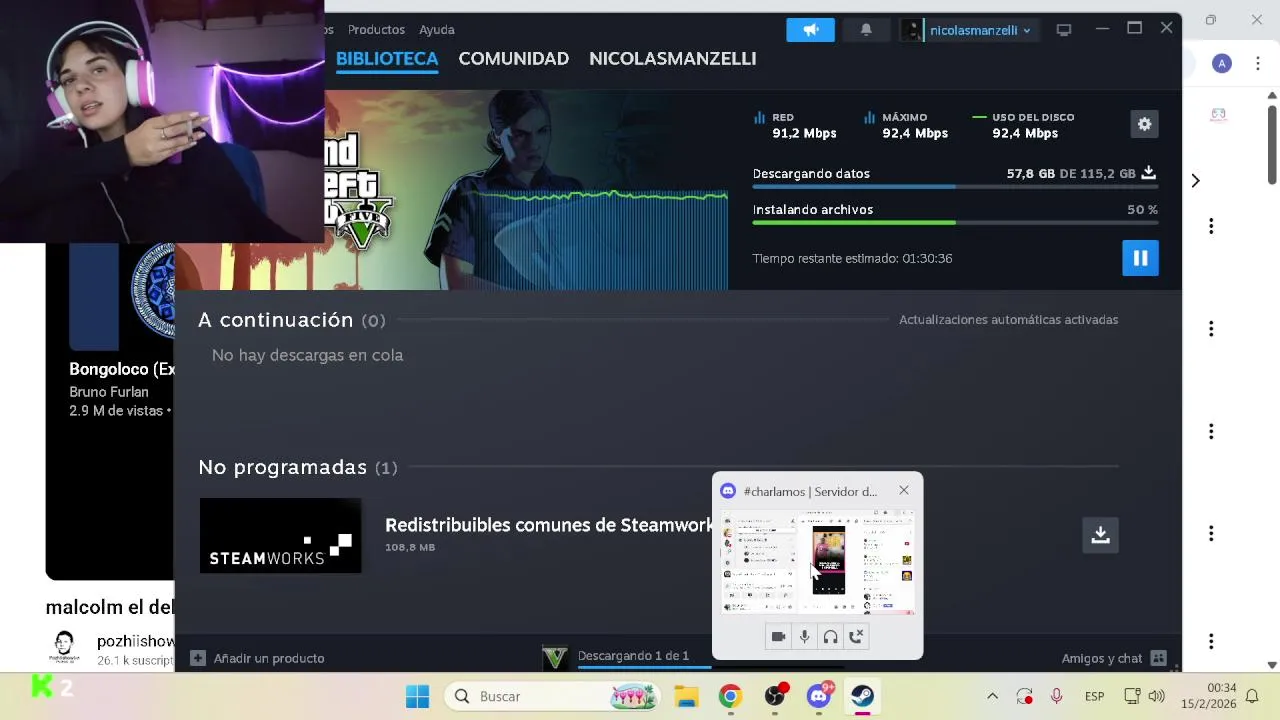This screenshot has height=720, width=1280.
Task: Go to COMUNIDAD tab
Action: 514,59
